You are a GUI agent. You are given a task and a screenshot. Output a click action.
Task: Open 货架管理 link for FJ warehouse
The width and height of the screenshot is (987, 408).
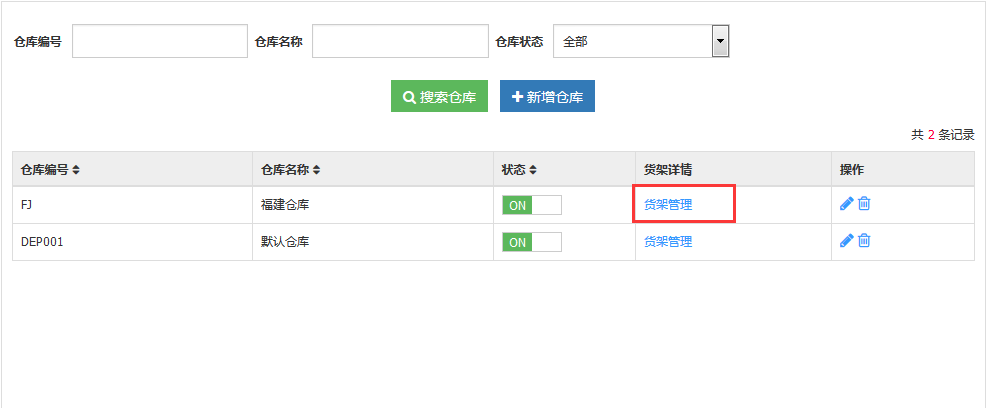(667, 204)
